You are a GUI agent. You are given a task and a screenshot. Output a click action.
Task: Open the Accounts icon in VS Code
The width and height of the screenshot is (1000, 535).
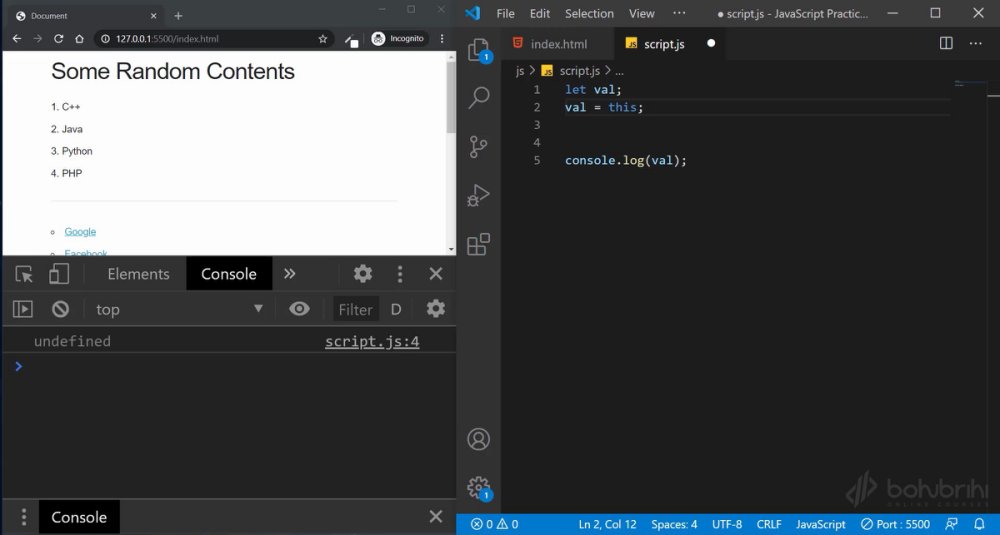pyautogui.click(x=478, y=439)
